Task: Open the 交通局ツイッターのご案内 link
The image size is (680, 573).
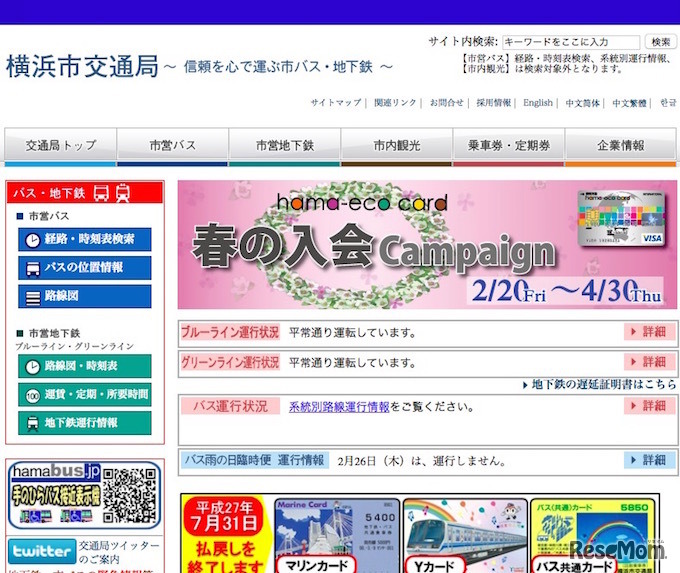Action: click(119, 552)
